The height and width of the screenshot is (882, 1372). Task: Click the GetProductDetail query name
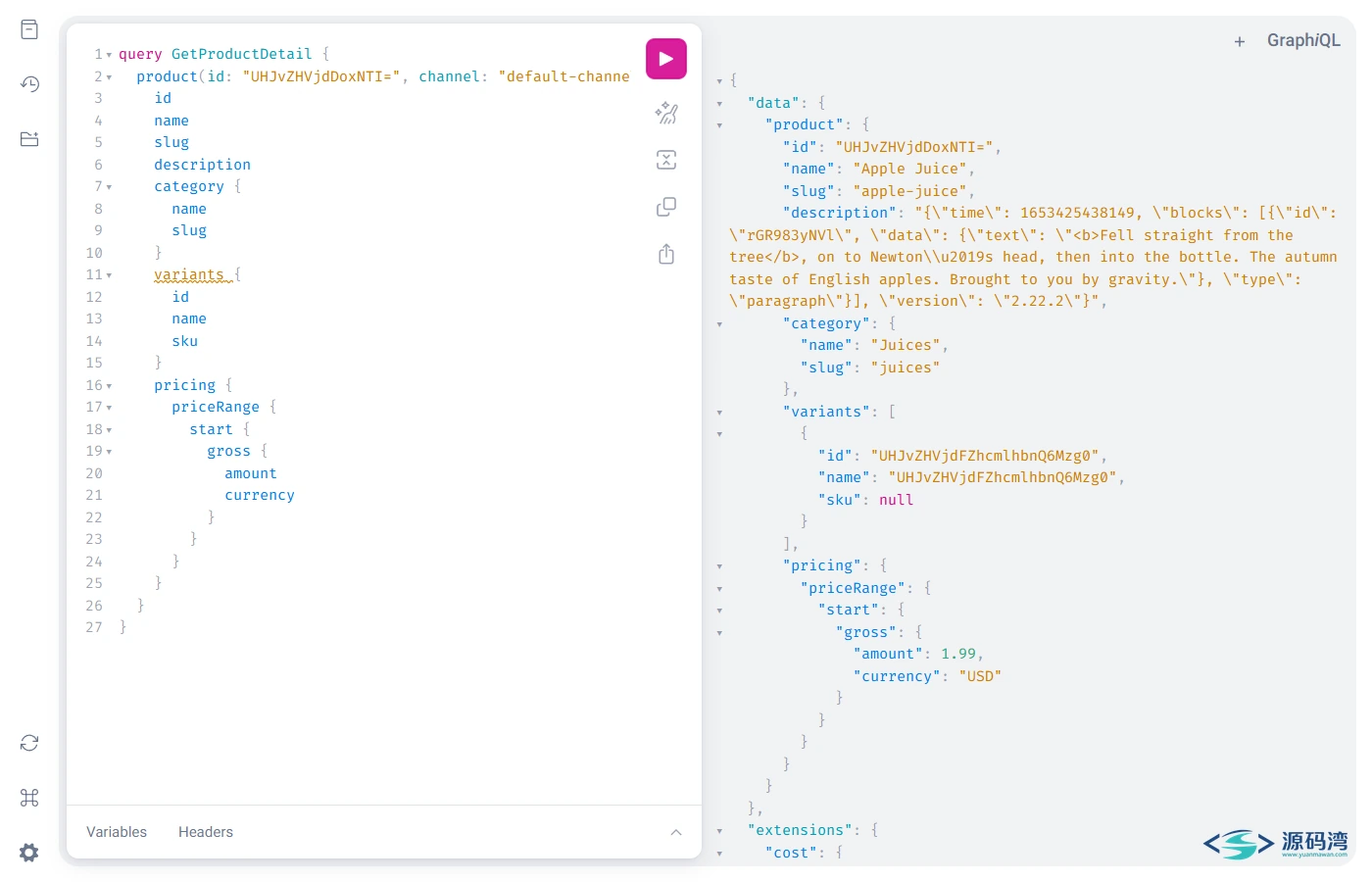point(242,54)
